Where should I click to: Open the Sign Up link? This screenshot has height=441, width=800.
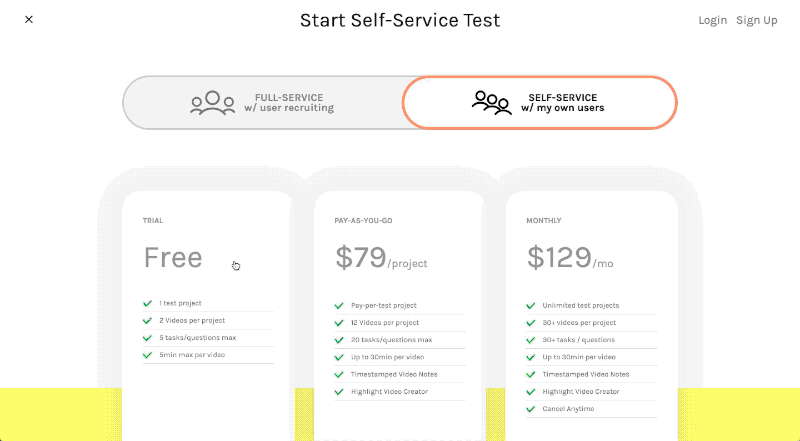coord(757,20)
